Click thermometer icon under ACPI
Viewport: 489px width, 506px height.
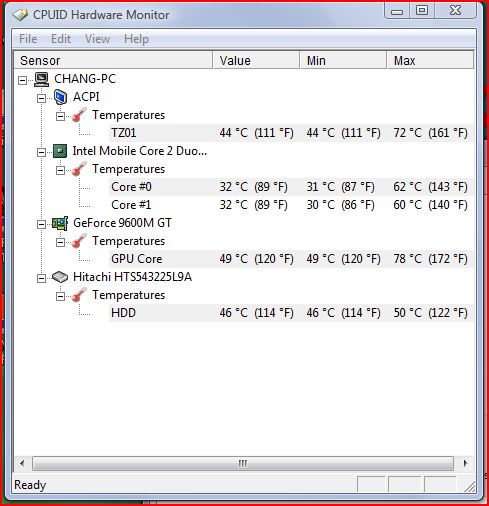[79, 115]
